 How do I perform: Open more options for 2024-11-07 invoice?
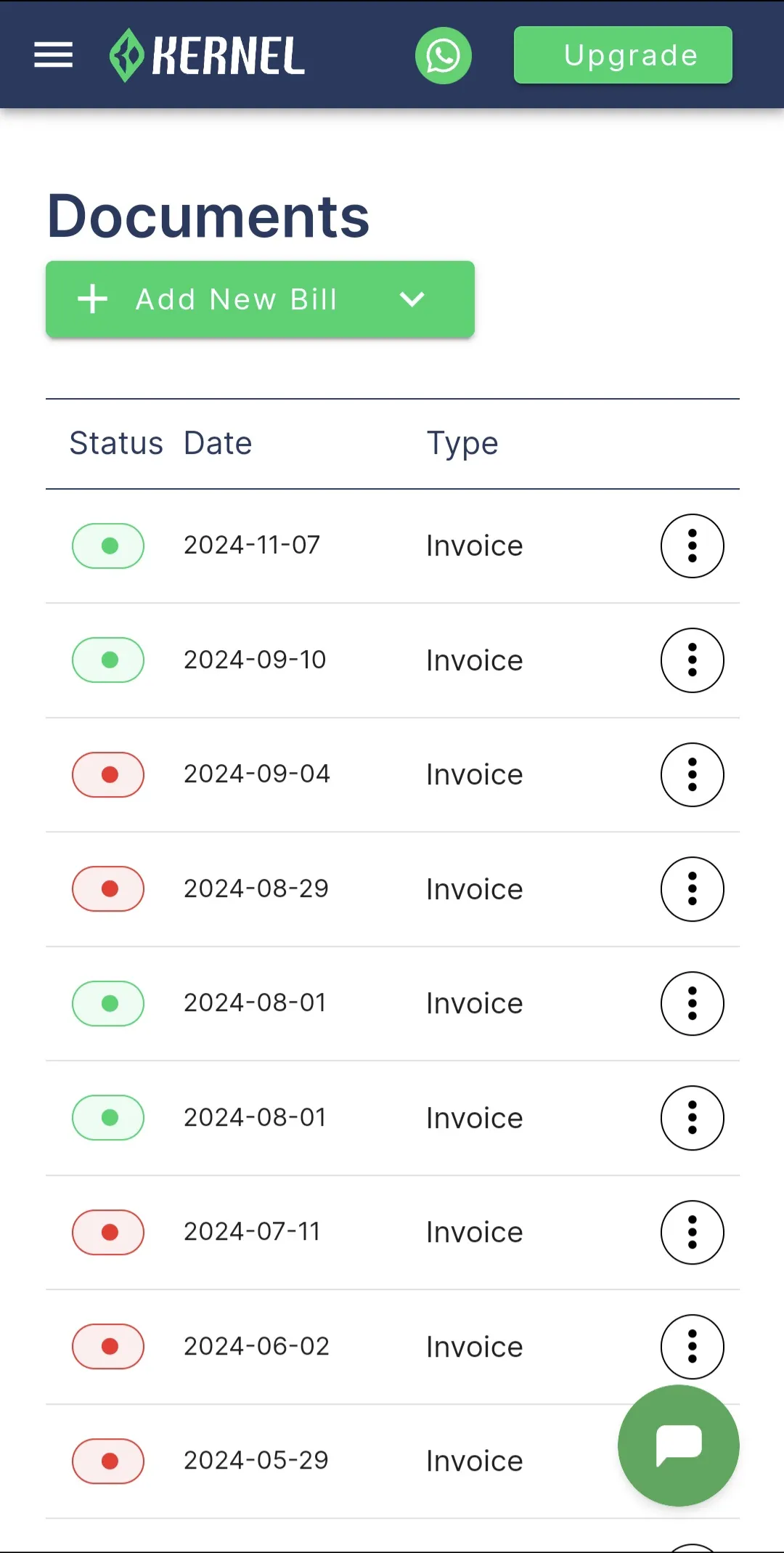[693, 546]
